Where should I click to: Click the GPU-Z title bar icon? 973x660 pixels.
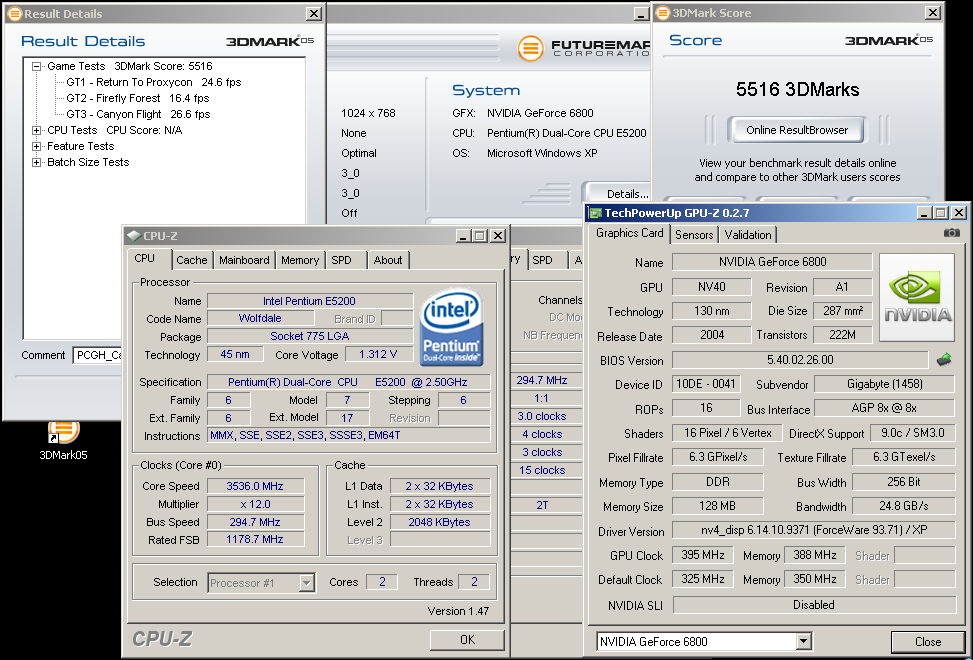(x=595, y=213)
